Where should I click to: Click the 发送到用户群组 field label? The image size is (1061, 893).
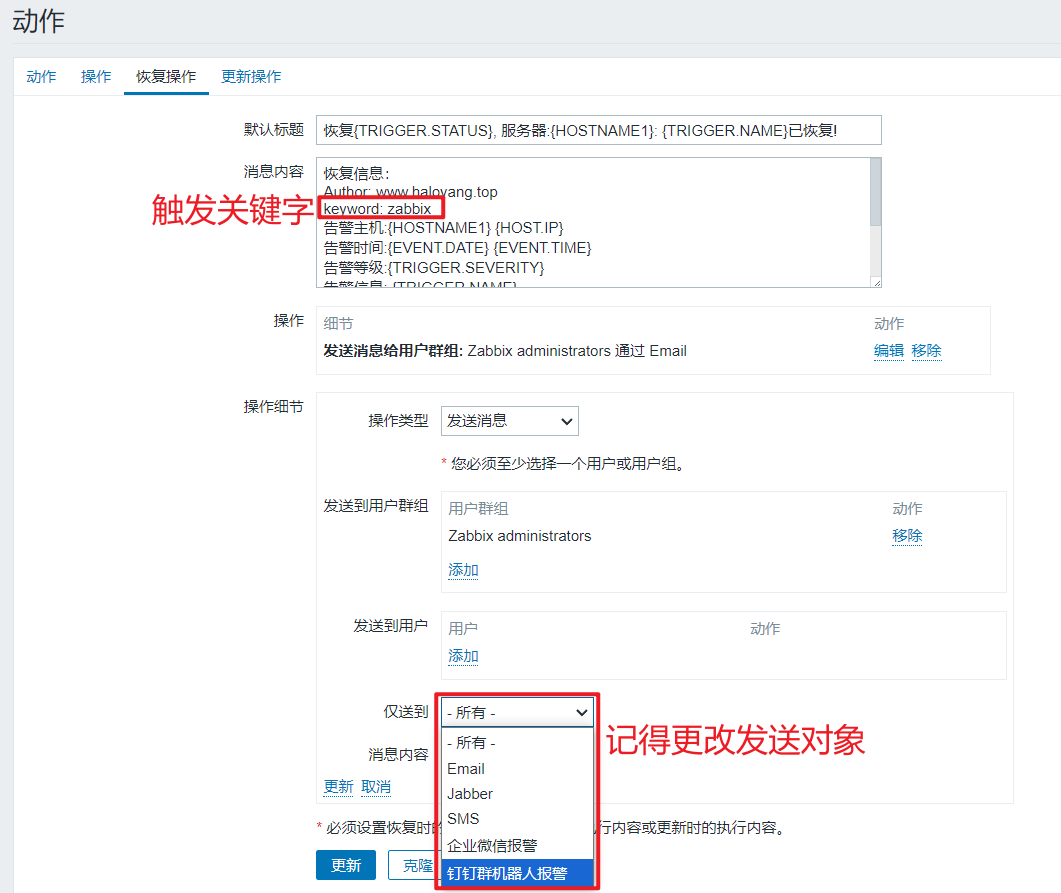pyautogui.click(x=376, y=506)
